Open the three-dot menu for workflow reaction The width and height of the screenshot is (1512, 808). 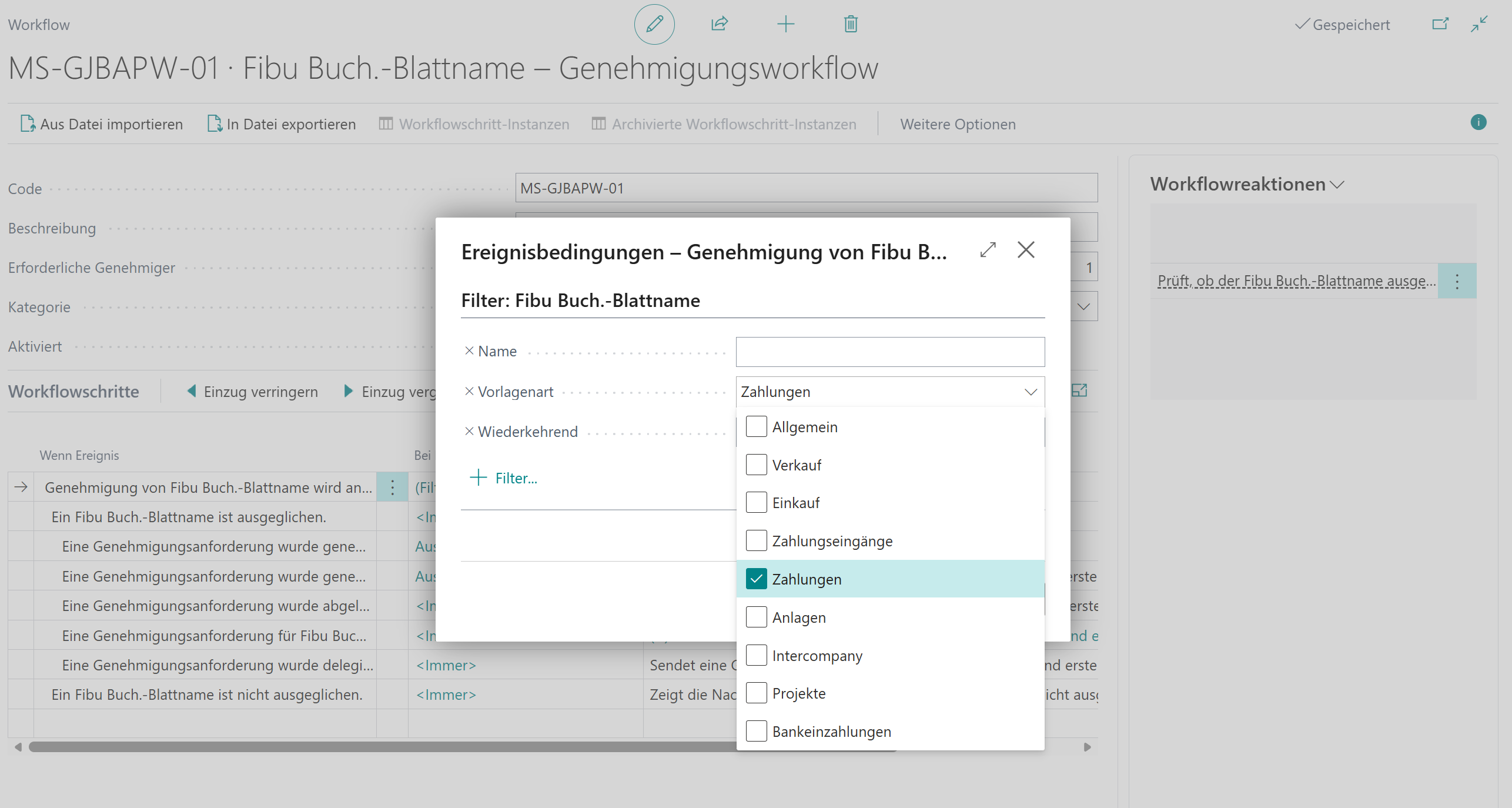1457,281
